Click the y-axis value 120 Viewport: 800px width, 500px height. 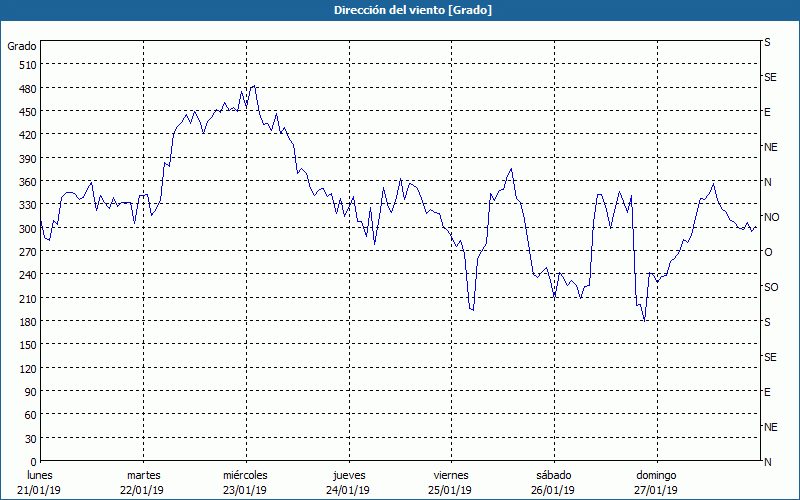[x=28, y=369]
